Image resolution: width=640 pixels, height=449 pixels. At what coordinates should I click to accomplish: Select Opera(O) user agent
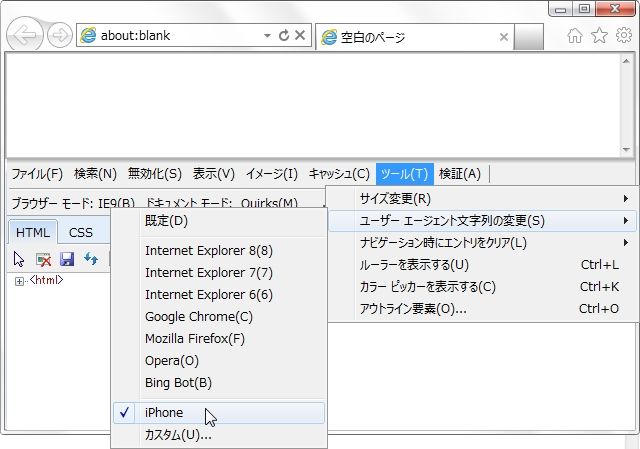tap(219, 361)
